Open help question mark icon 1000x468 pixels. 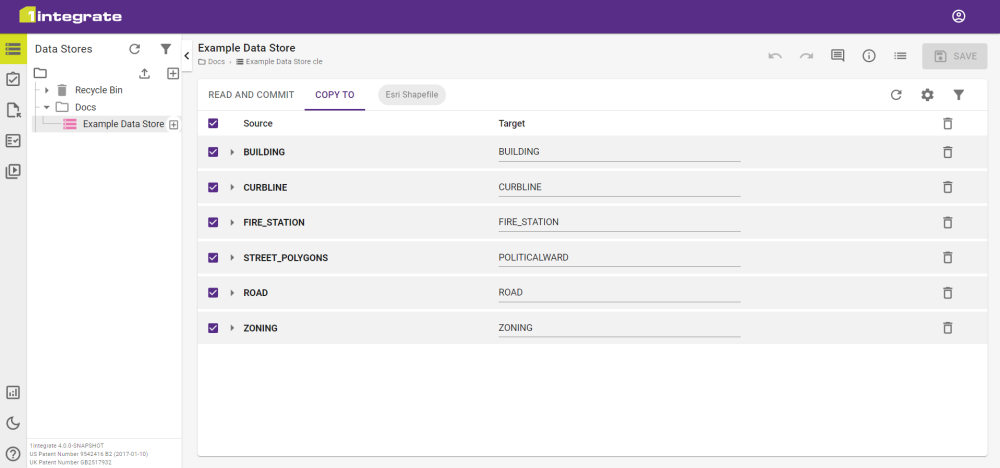click(x=13, y=453)
